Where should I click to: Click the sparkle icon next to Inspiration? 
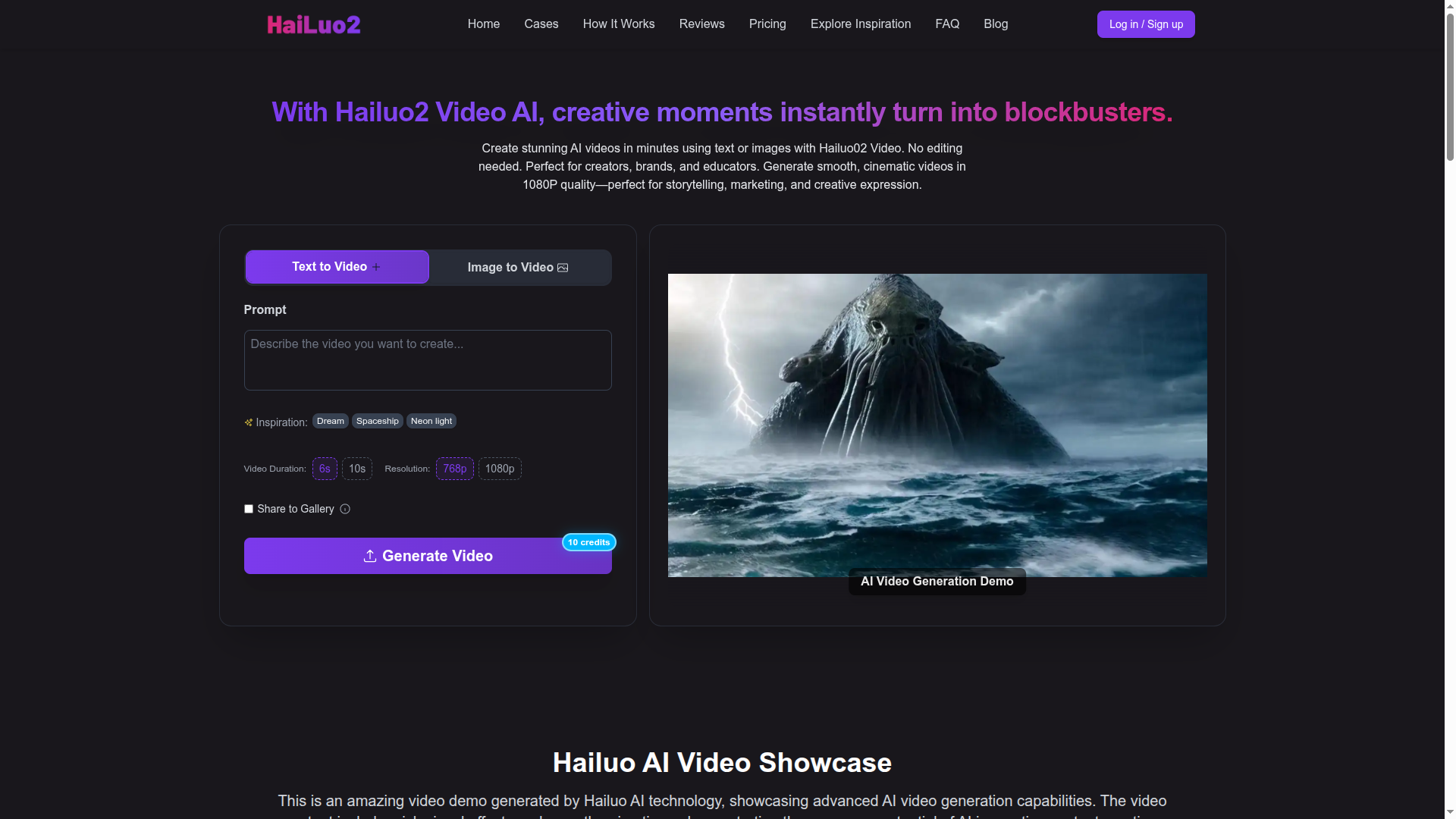point(248,422)
